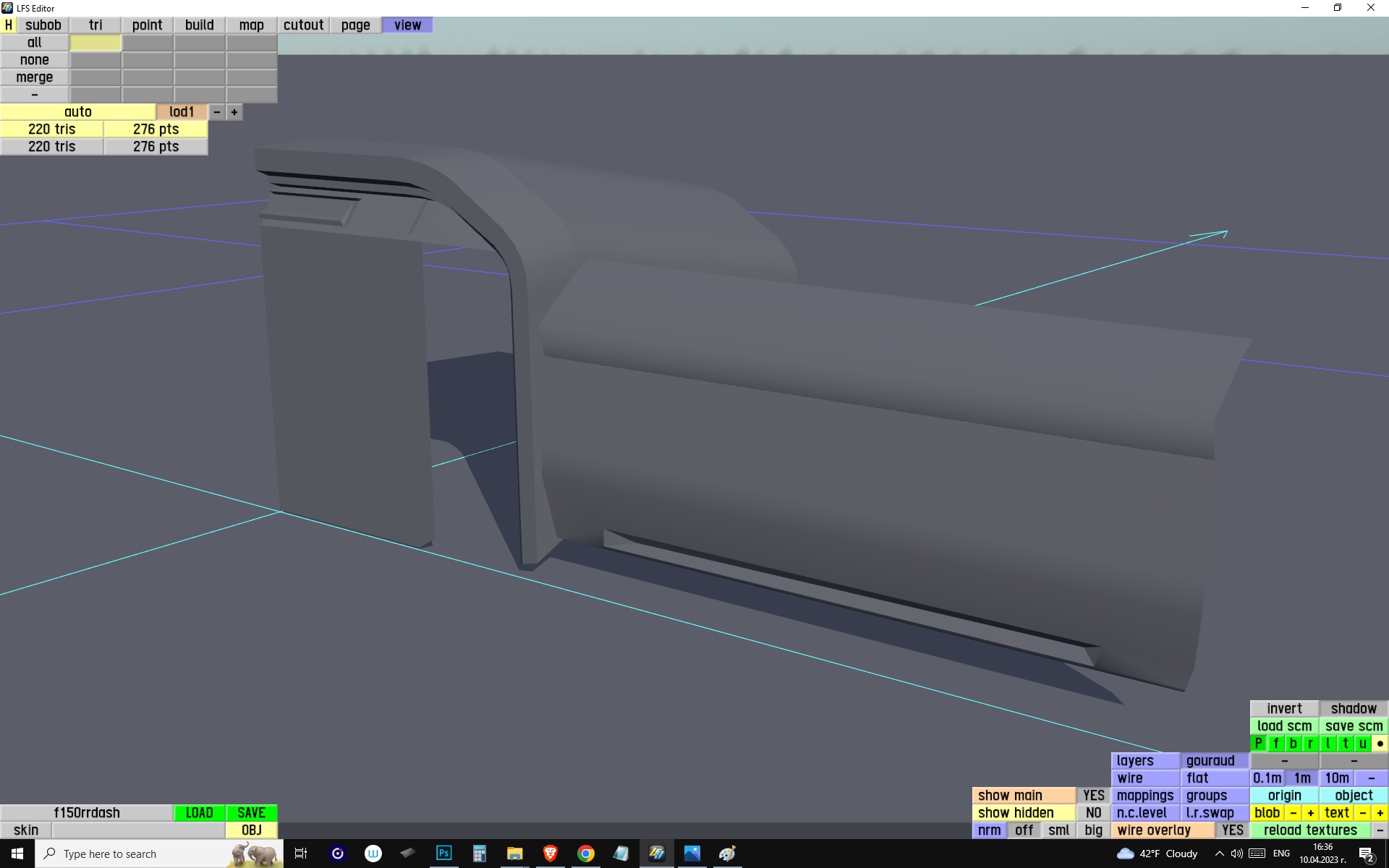Screen dimensions: 1389x868
Task: Toggle show hidden NO option
Action: tap(1093, 813)
